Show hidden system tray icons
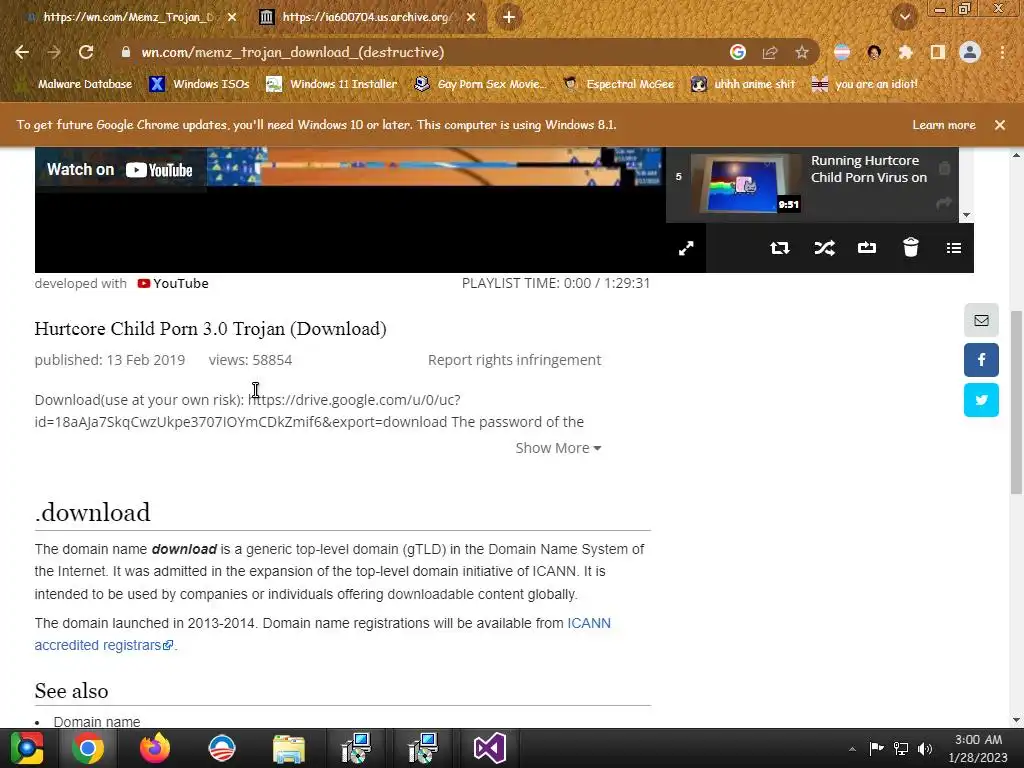Viewport: 1024px width, 768px height. (x=852, y=749)
